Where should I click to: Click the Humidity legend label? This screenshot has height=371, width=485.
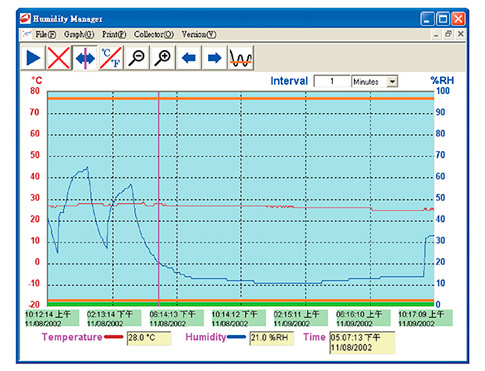coord(206,337)
